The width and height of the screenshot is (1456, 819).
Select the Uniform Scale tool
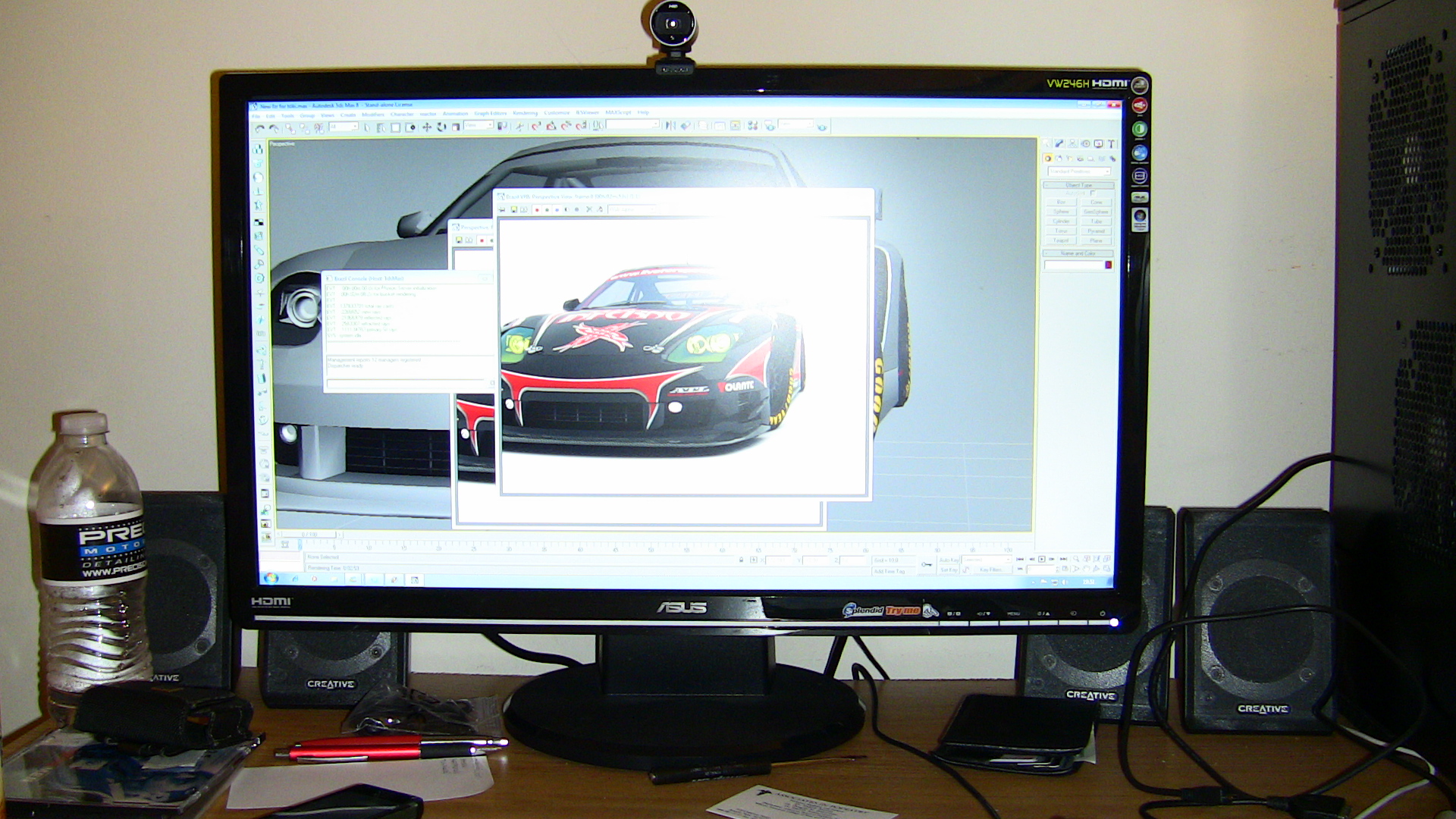pos(456,127)
